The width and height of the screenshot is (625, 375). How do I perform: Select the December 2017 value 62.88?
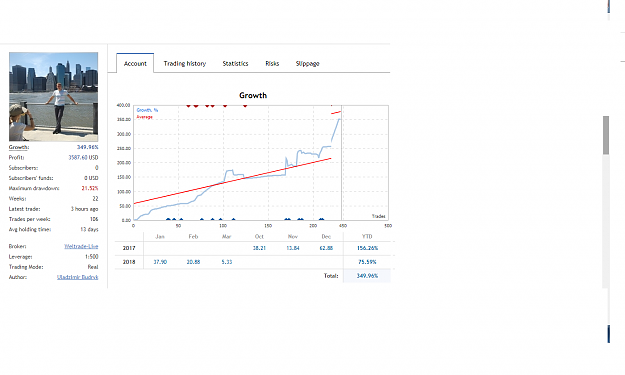(x=326, y=248)
